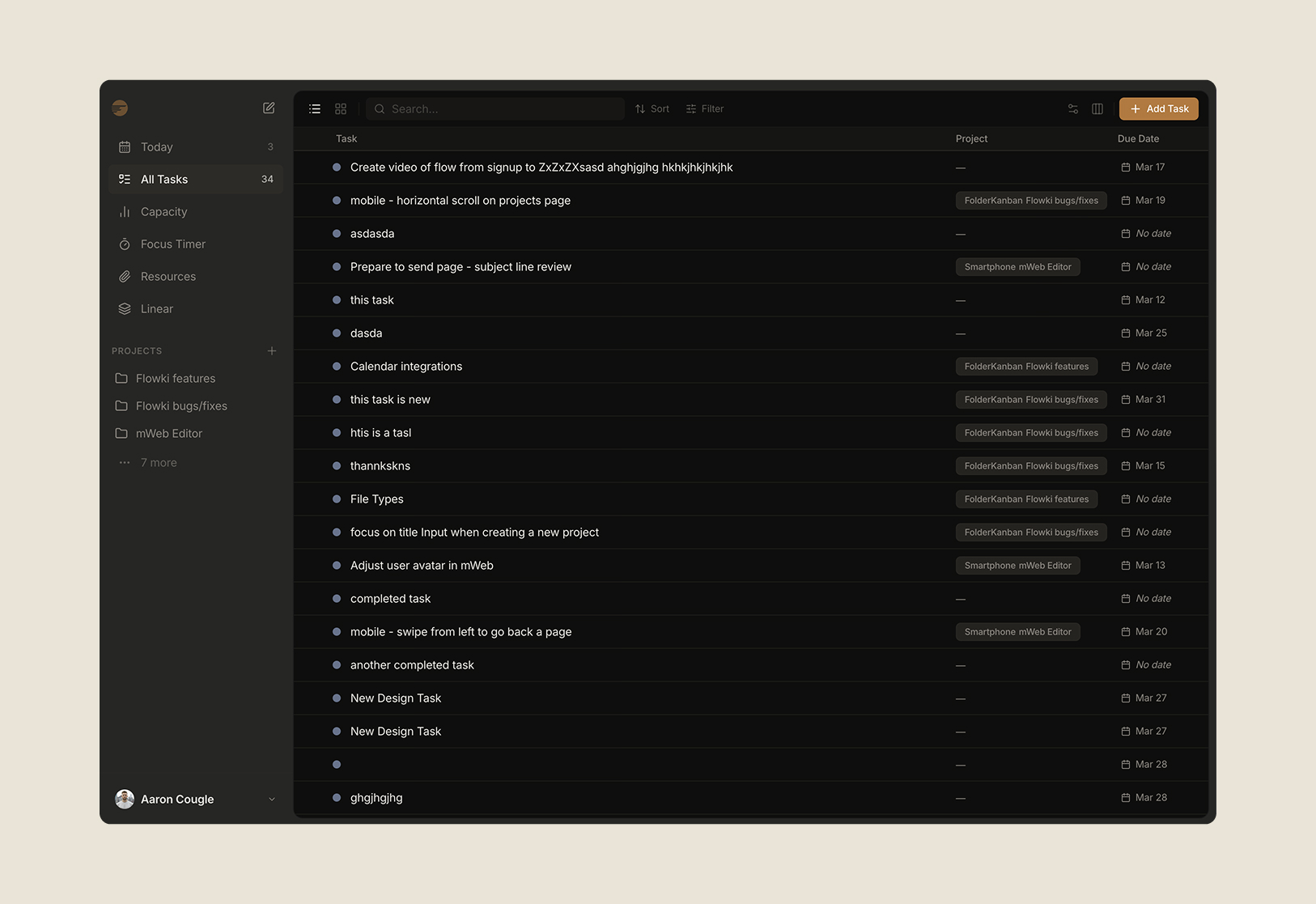Switch to list view layout
Screen dimensions: 1316x904
click(315, 109)
